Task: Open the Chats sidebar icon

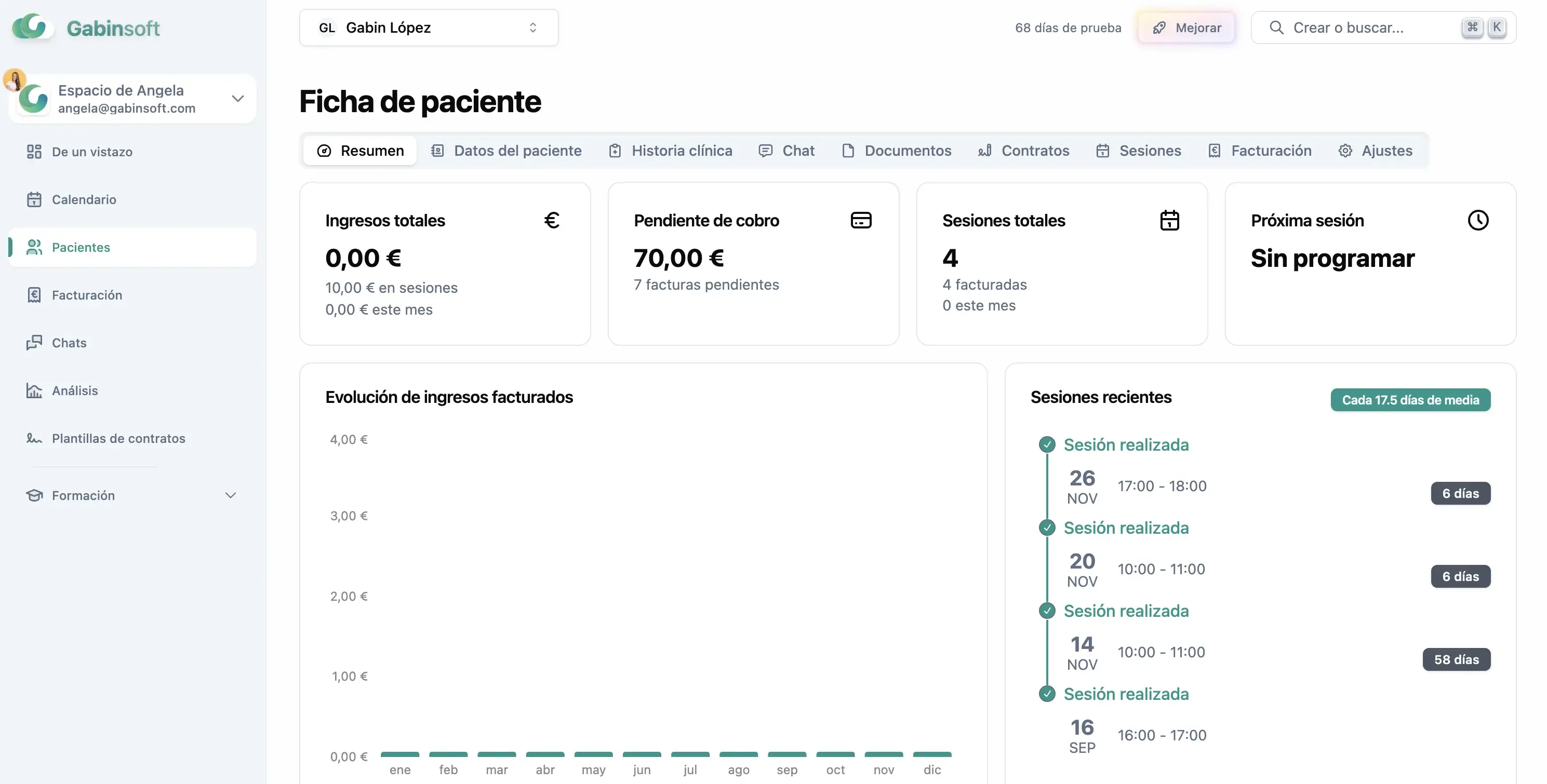Action: [x=34, y=343]
